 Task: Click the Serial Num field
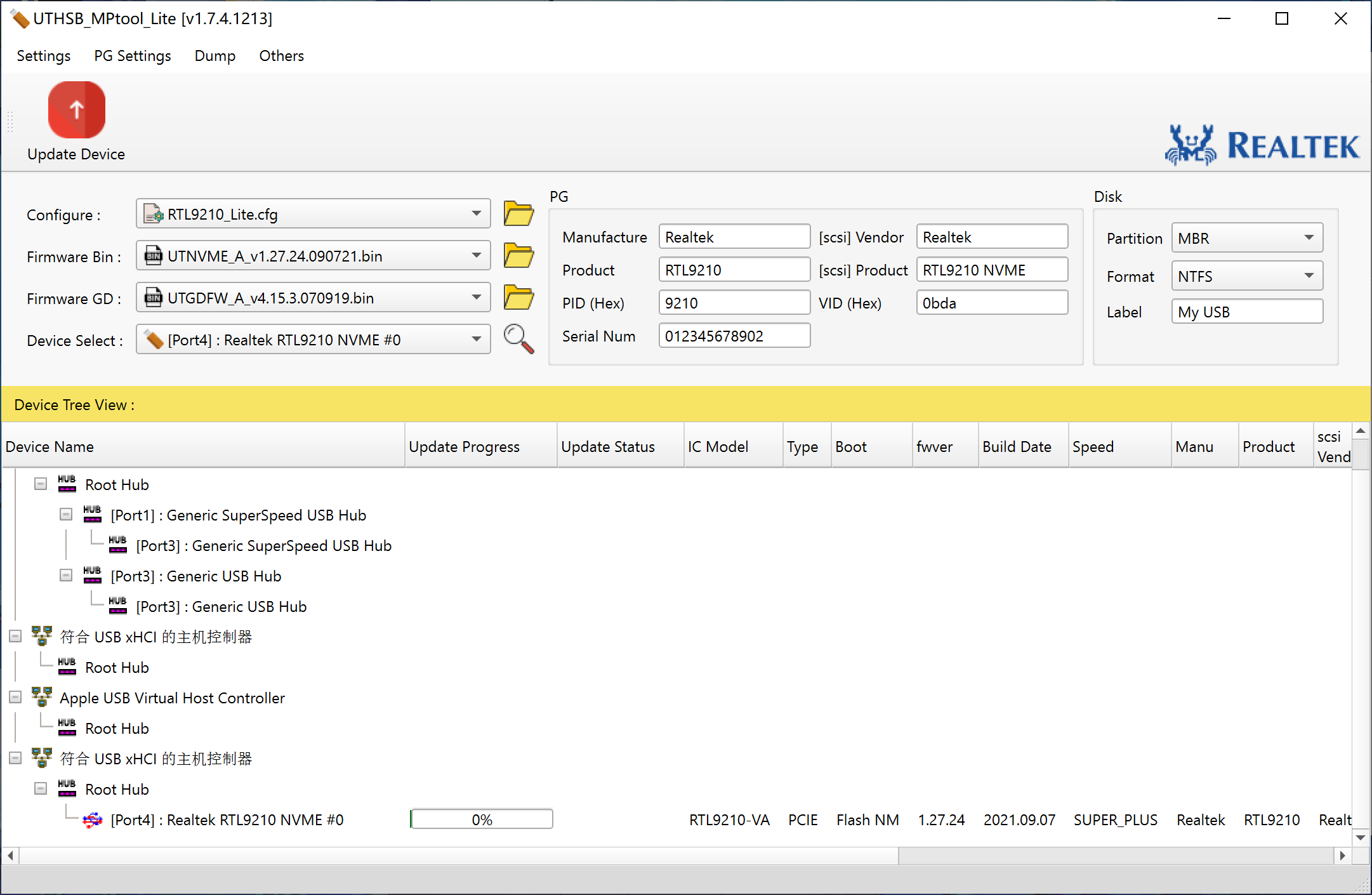click(734, 336)
